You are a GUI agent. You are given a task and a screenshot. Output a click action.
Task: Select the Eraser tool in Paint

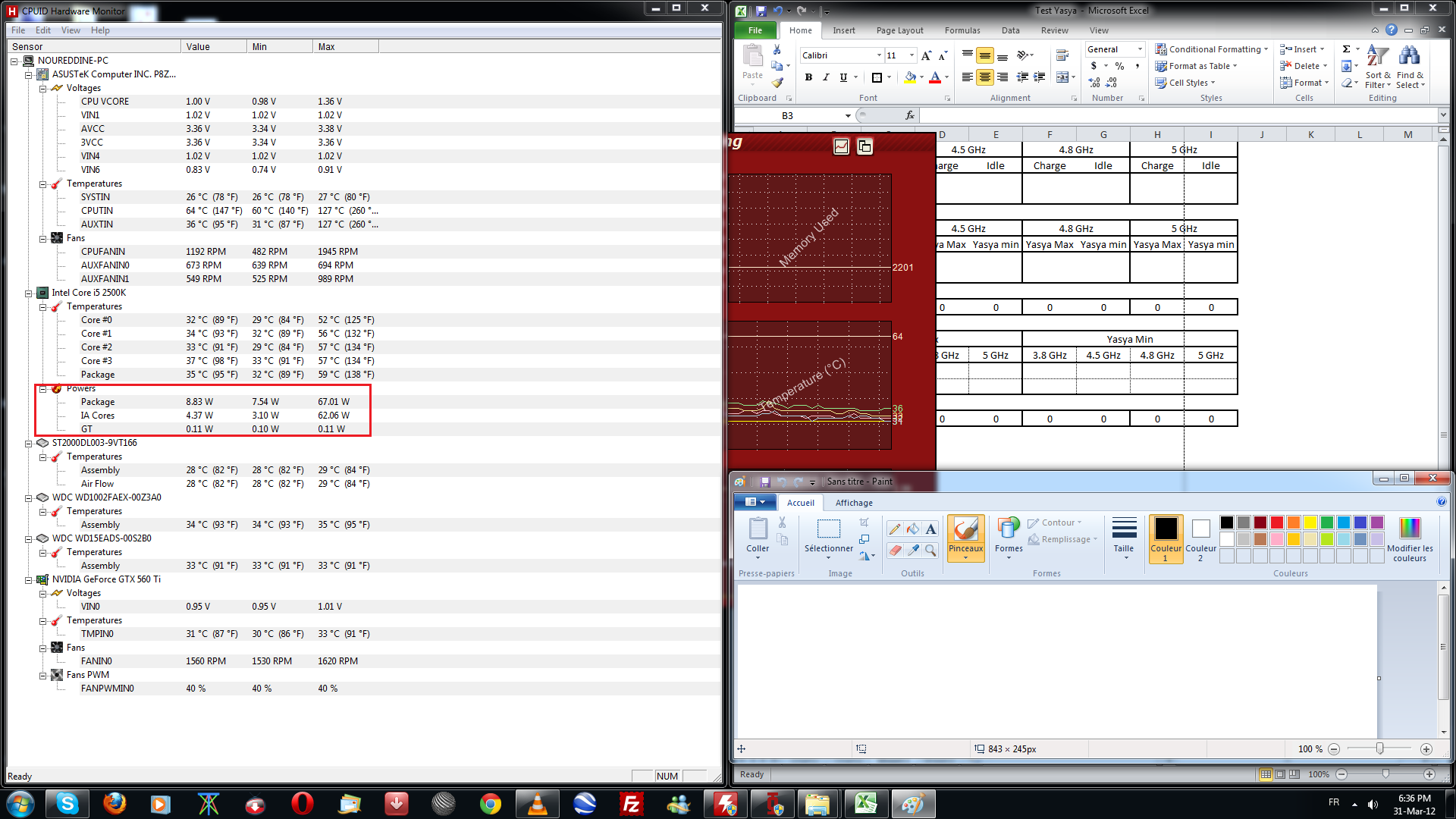895,551
